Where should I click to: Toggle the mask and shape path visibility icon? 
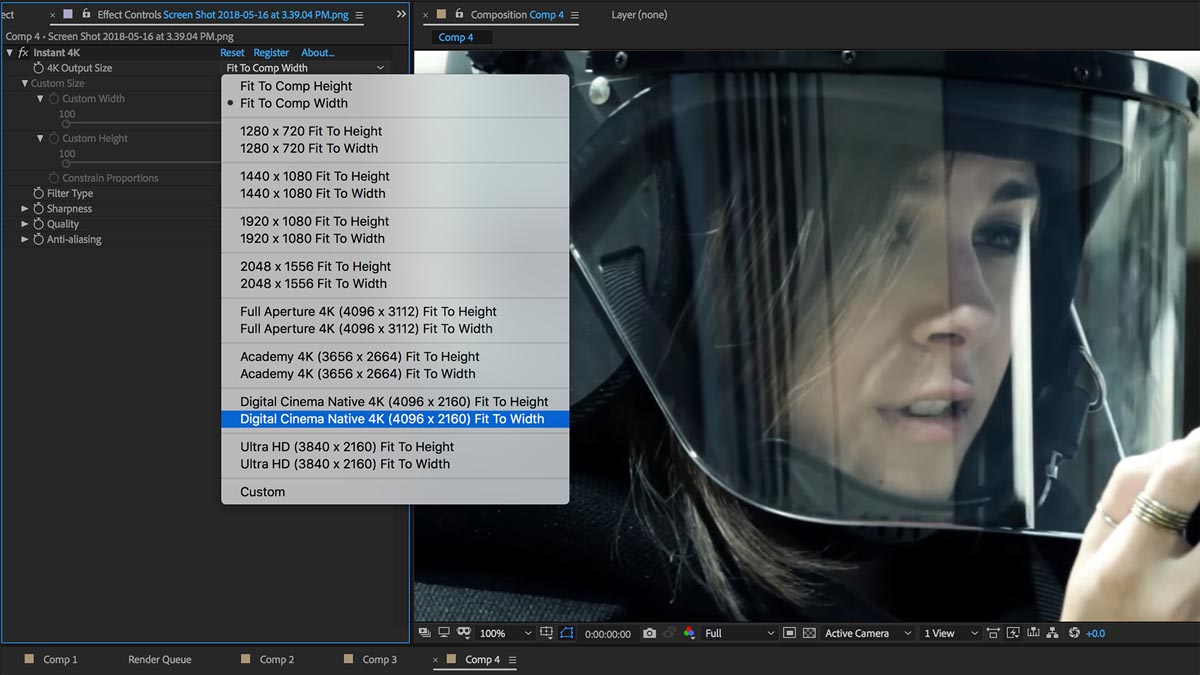[x=567, y=633]
